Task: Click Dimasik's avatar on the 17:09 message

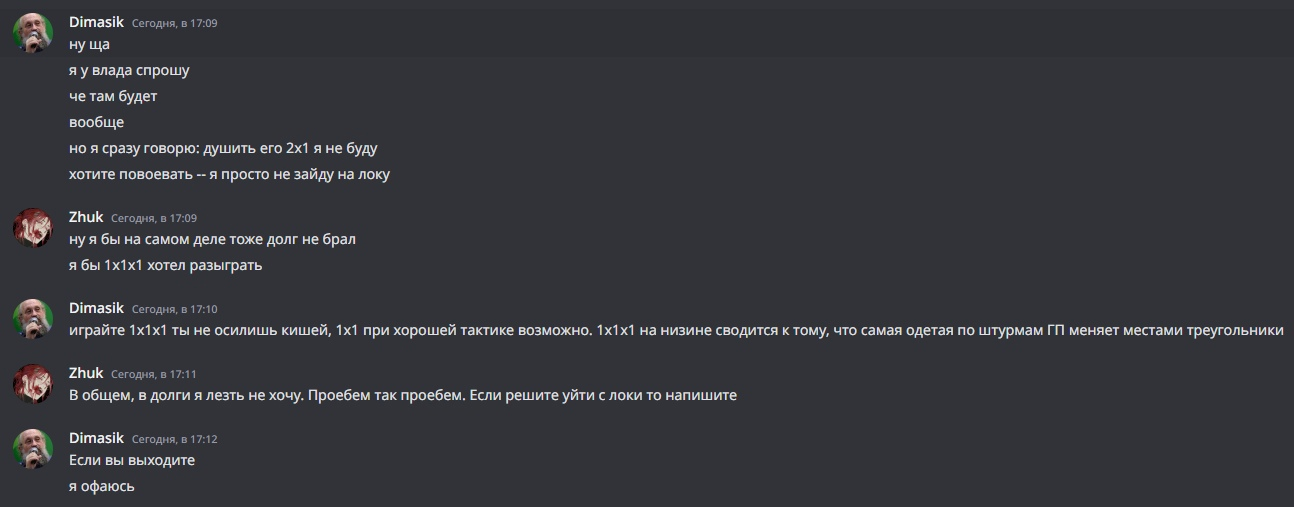Action: (32, 33)
